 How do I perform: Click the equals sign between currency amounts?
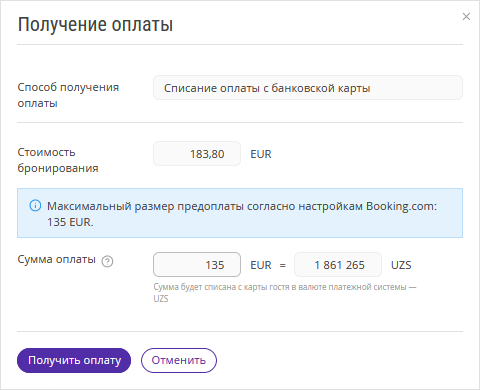click(x=283, y=265)
